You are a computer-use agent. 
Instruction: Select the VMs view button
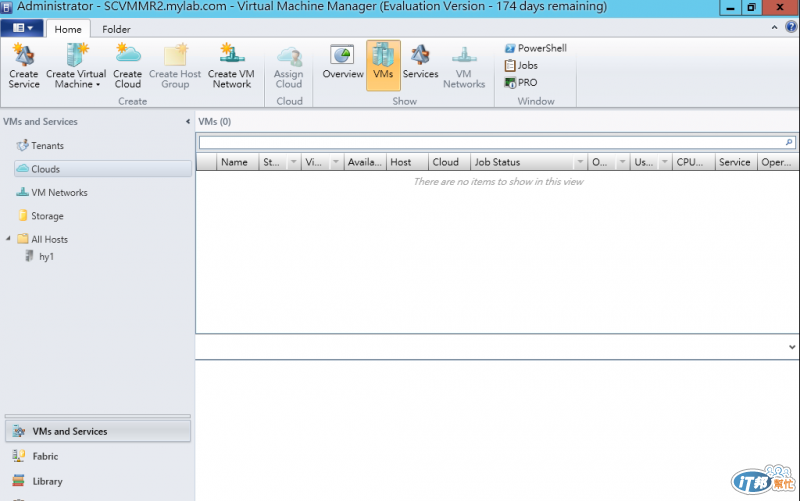coord(383,66)
